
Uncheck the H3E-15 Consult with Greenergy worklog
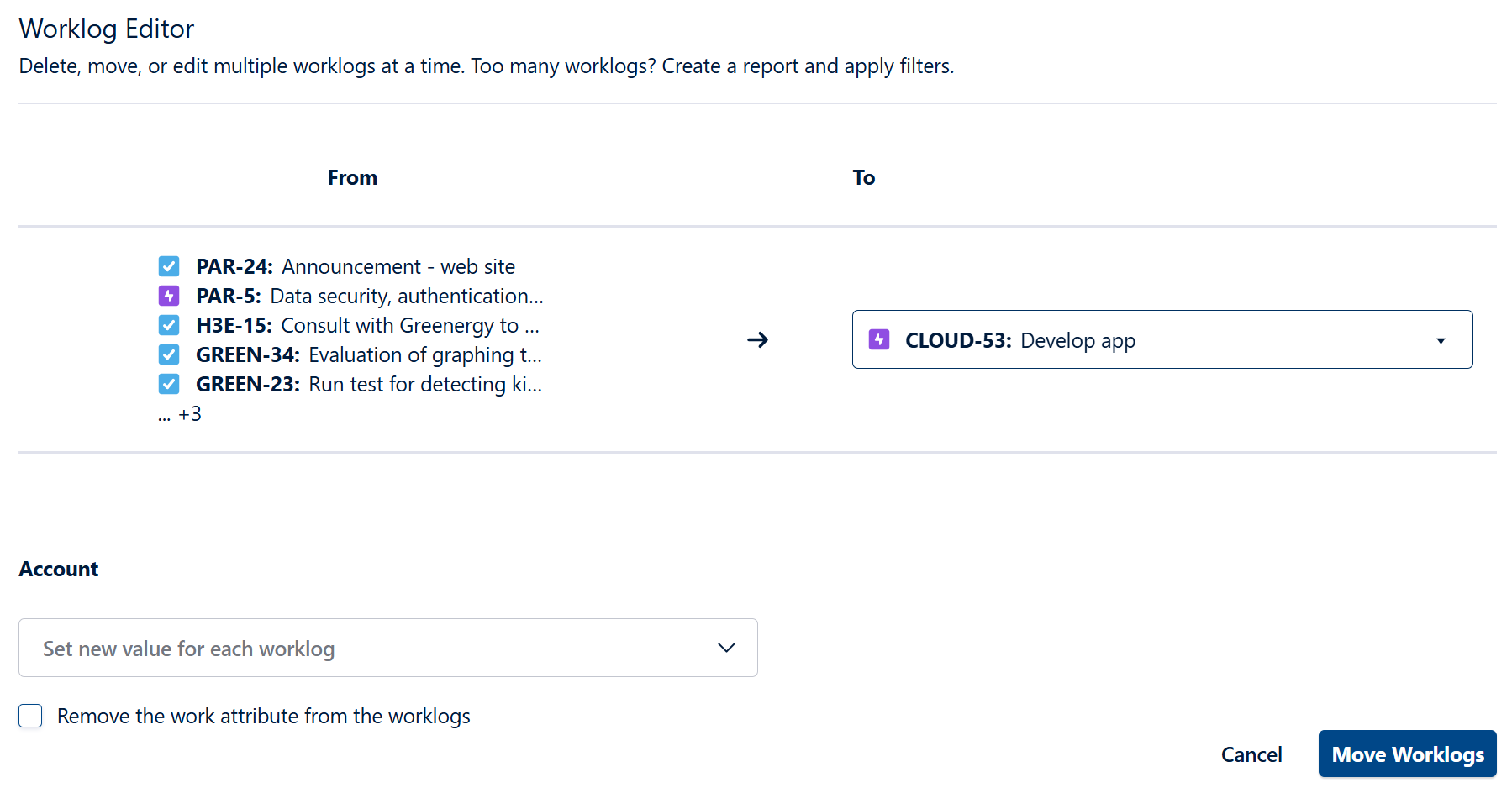(x=169, y=325)
